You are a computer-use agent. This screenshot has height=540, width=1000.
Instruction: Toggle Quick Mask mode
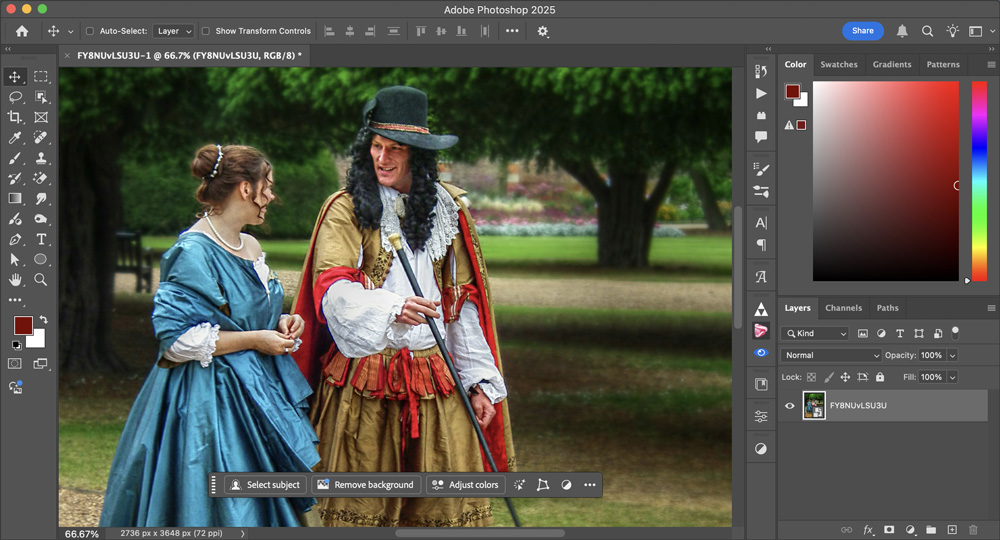coord(15,363)
